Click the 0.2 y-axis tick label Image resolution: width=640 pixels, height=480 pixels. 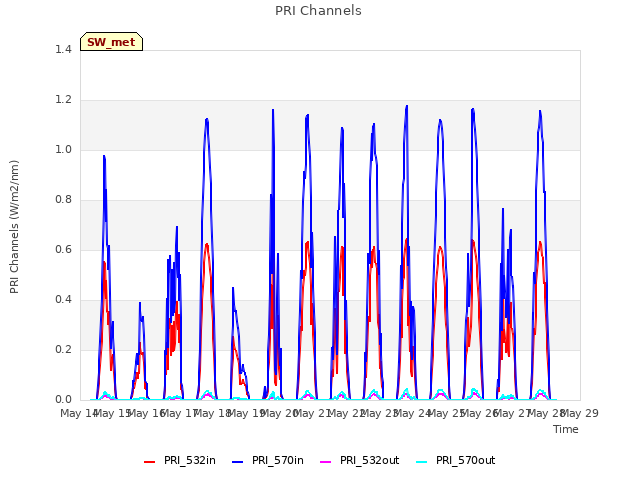63,349
